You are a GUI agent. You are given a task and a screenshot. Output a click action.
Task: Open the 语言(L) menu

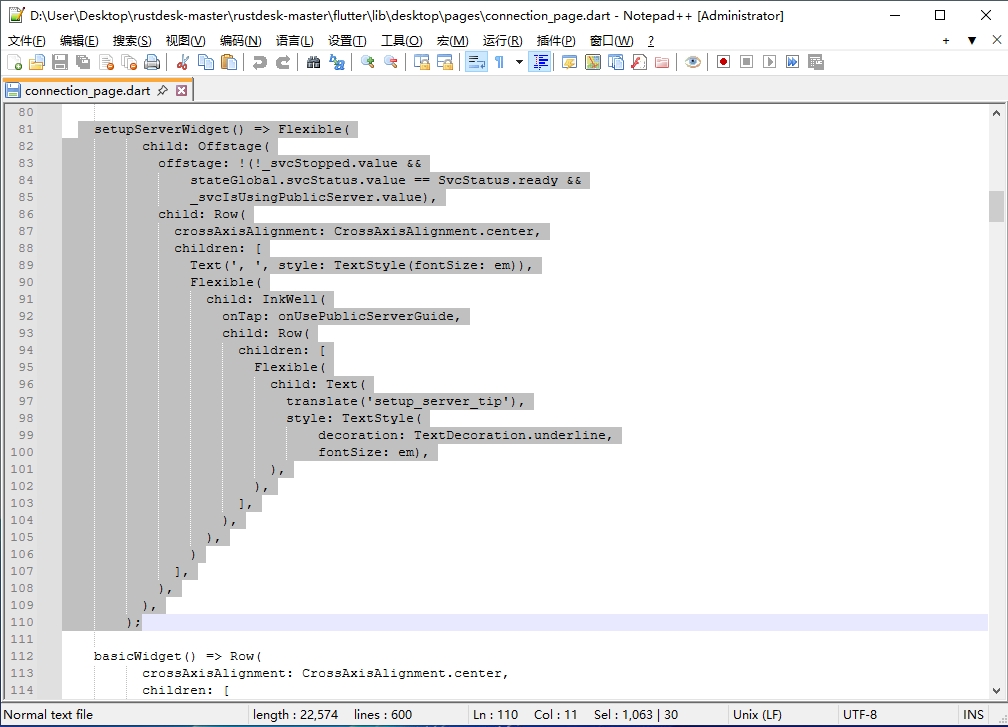(x=294, y=41)
